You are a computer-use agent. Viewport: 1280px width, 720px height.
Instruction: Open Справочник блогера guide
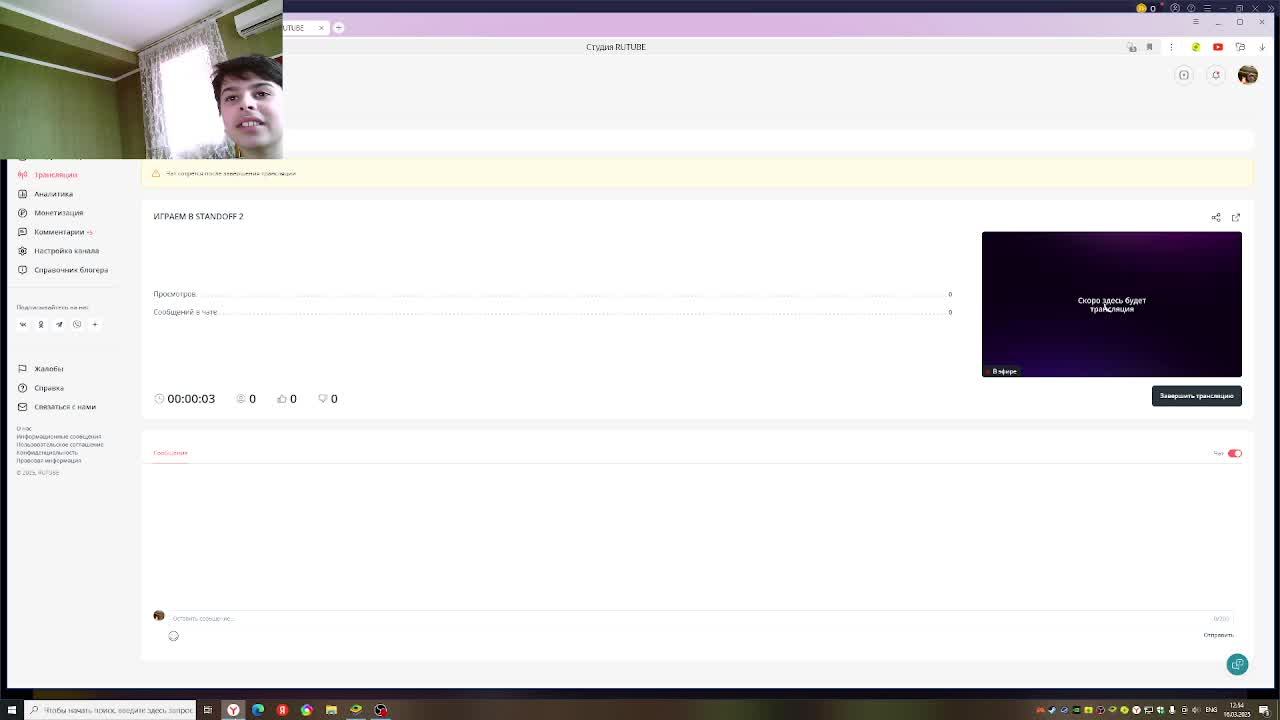(71, 270)
